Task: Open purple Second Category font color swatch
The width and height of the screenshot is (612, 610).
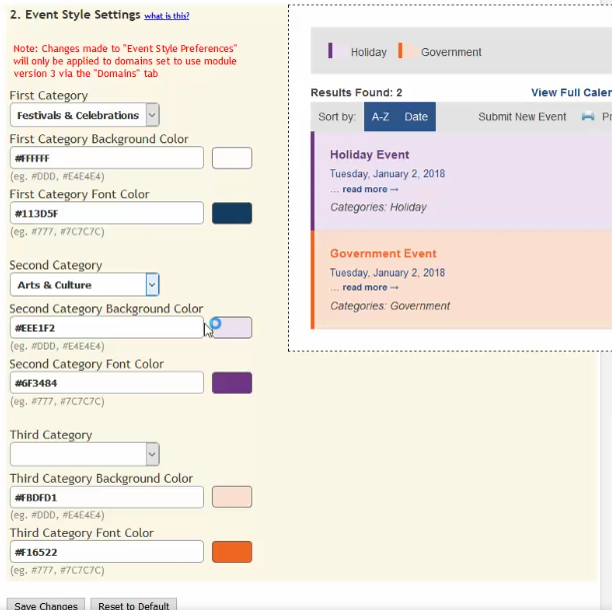Action: [x=232, y=383]
